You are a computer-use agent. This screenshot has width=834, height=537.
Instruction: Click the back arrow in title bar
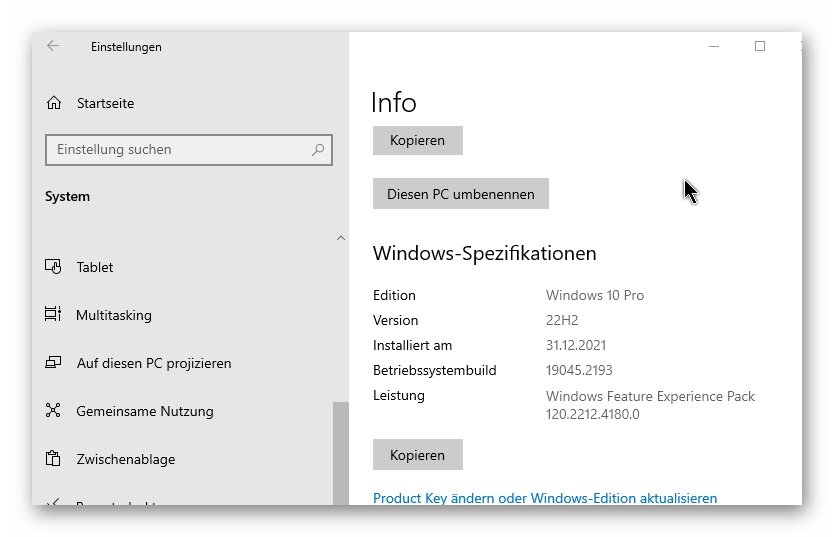tap(53, 46)
